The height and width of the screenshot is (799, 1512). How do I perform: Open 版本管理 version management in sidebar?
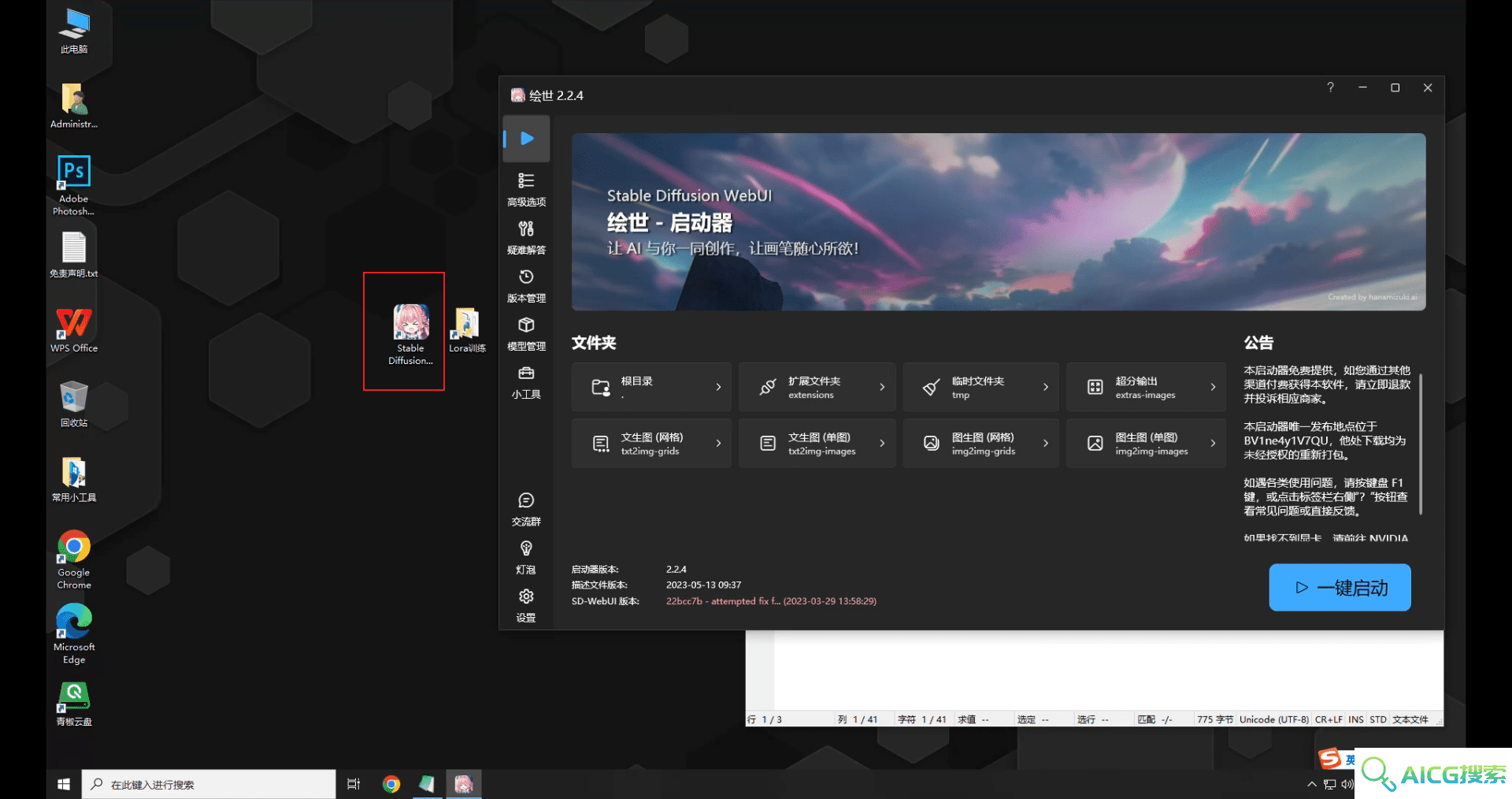click(x=526, y=285)
